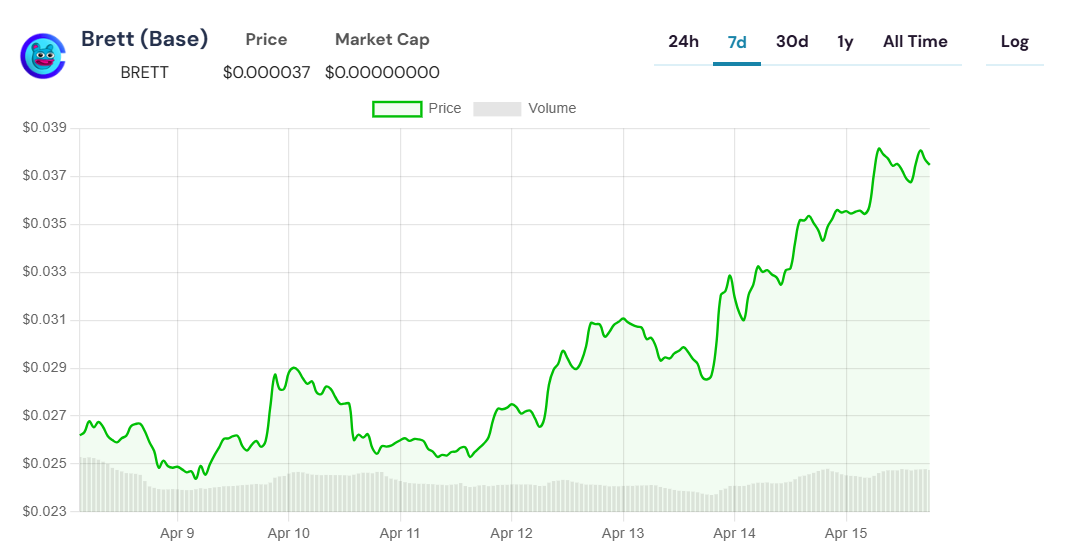The image size is (1086, 556).
Task: Open the Brett (Base) coin title
Action: pos(145,39)
